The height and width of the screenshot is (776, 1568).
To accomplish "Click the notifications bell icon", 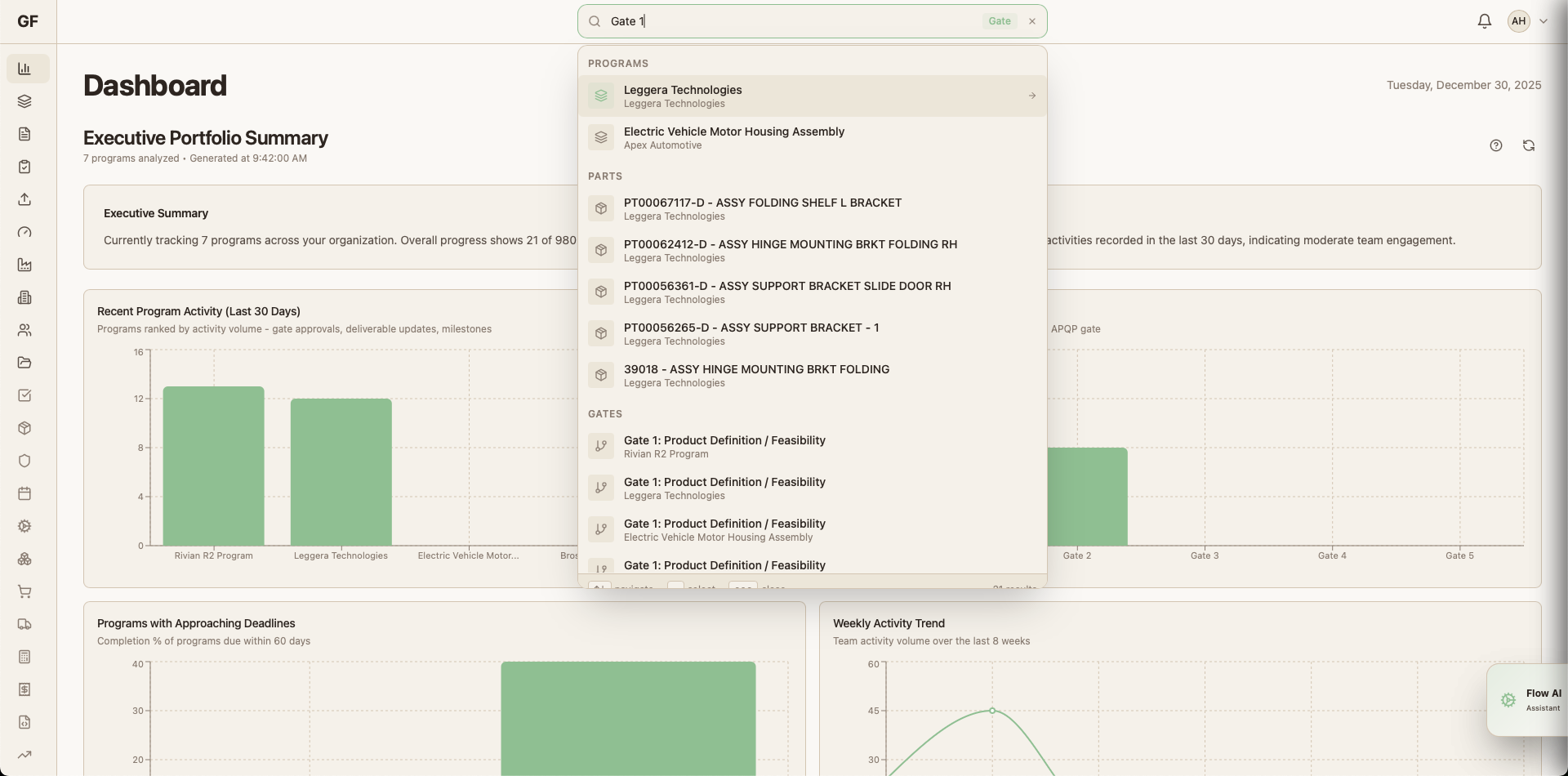I will 1484,20.
